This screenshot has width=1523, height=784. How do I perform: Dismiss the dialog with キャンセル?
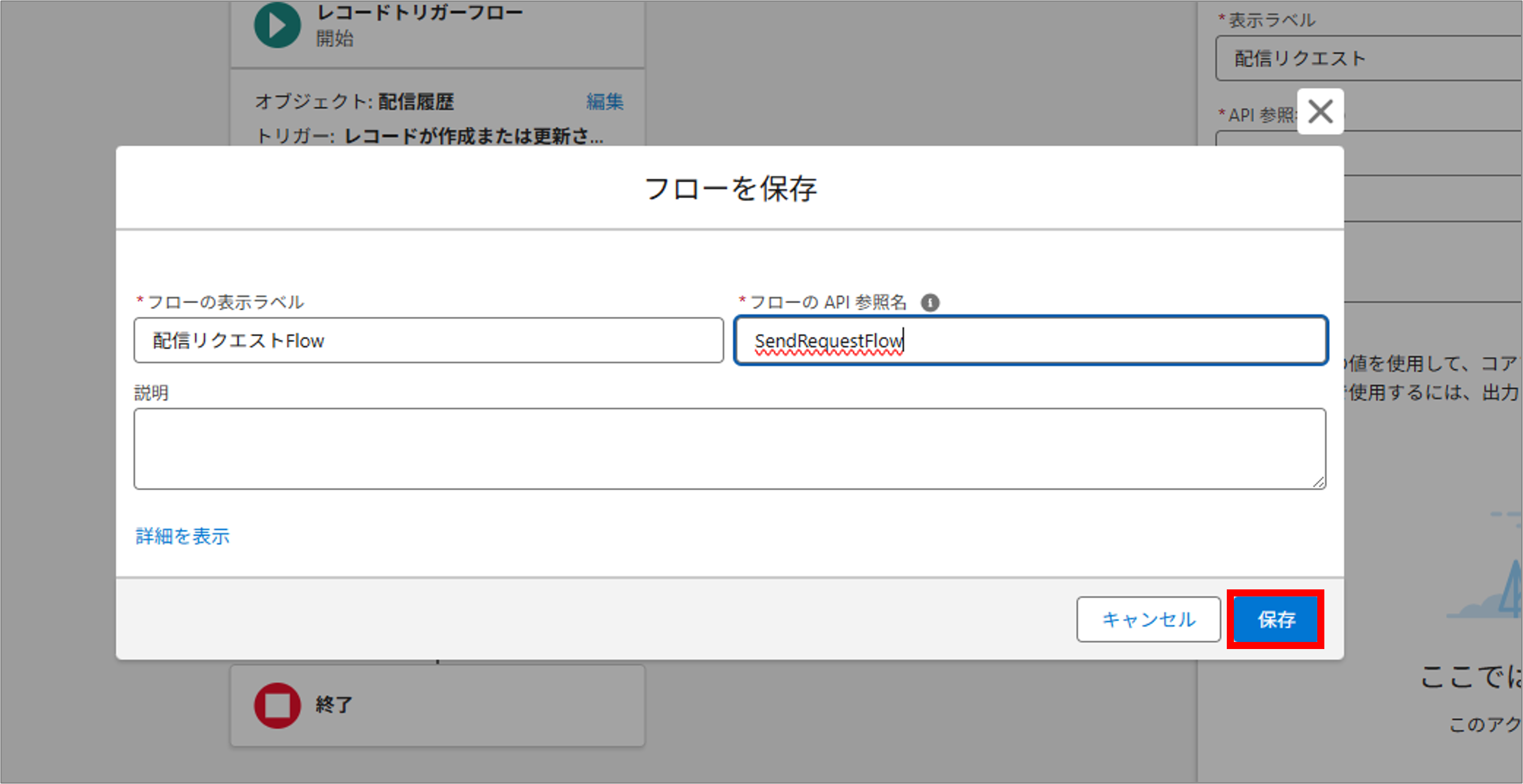coord(1147,620)
